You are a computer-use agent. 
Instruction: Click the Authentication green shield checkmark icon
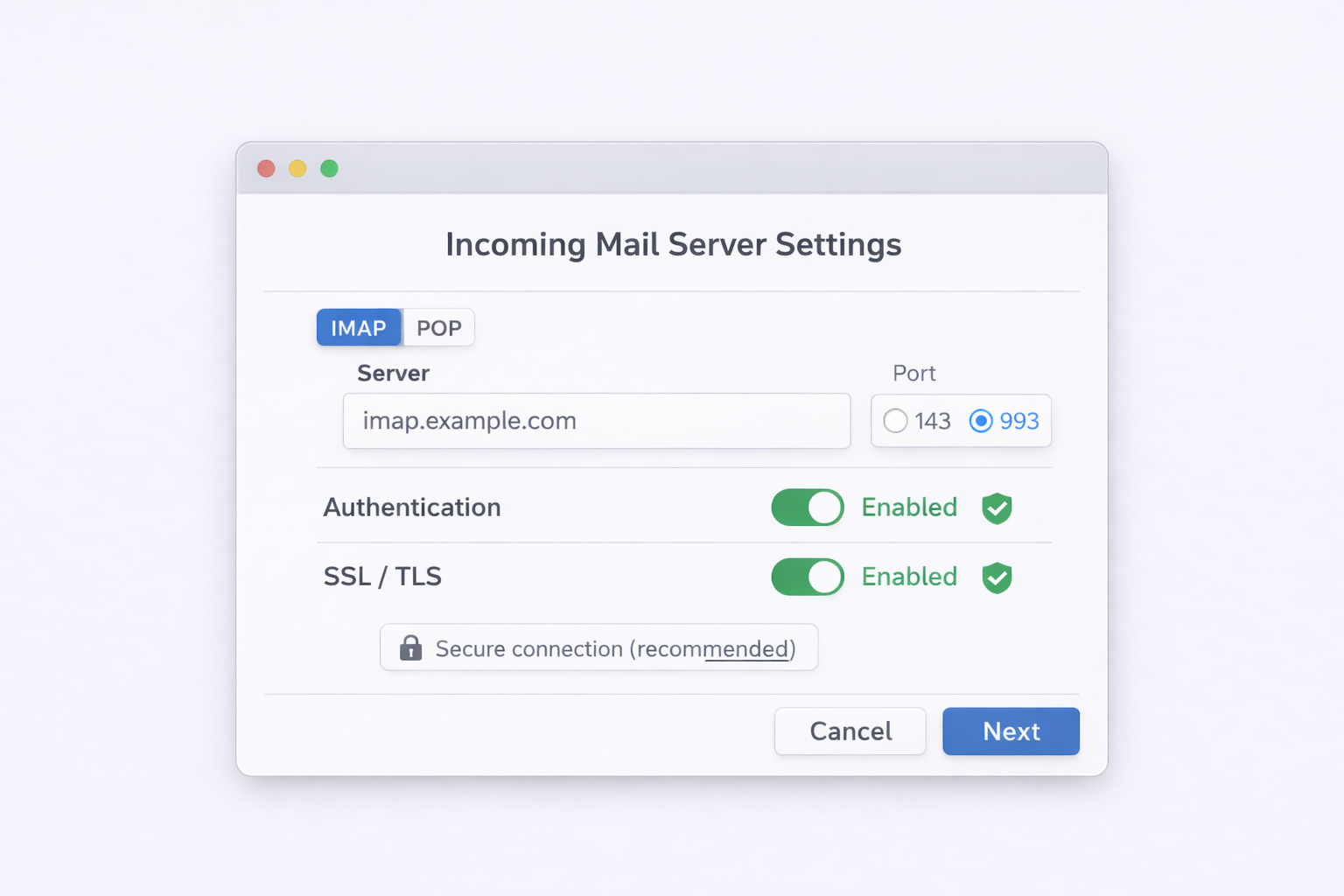coord(997,508)
